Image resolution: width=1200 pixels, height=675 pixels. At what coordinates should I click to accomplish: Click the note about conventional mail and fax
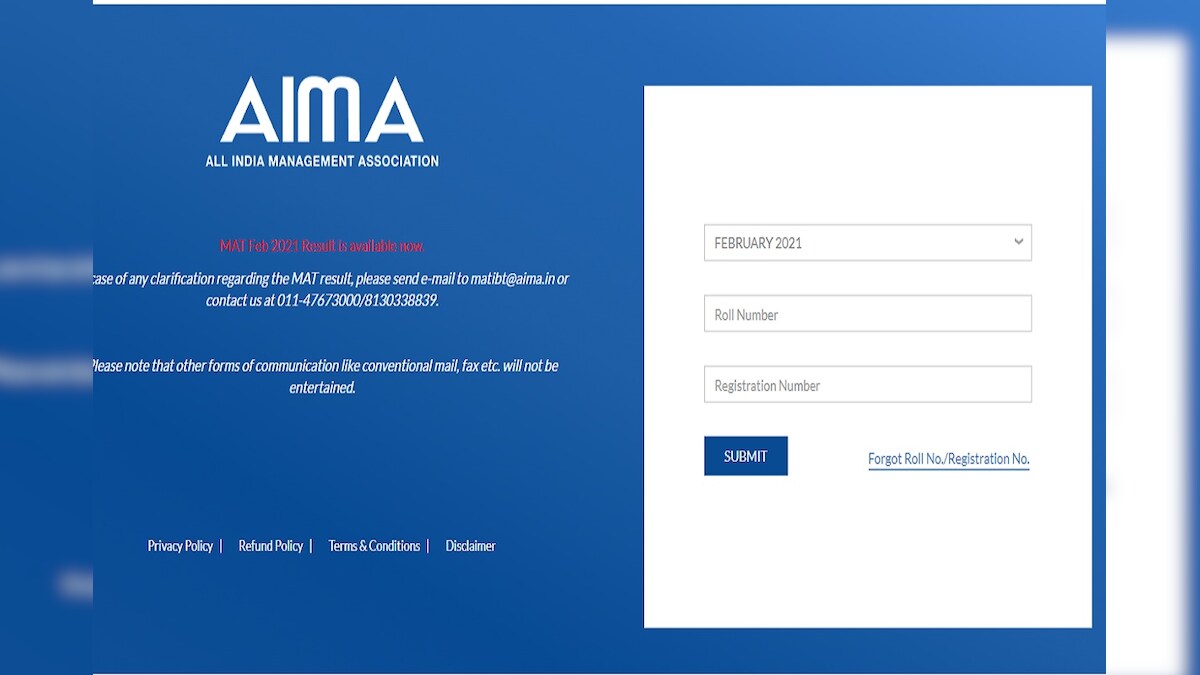(x=325, y=376)
